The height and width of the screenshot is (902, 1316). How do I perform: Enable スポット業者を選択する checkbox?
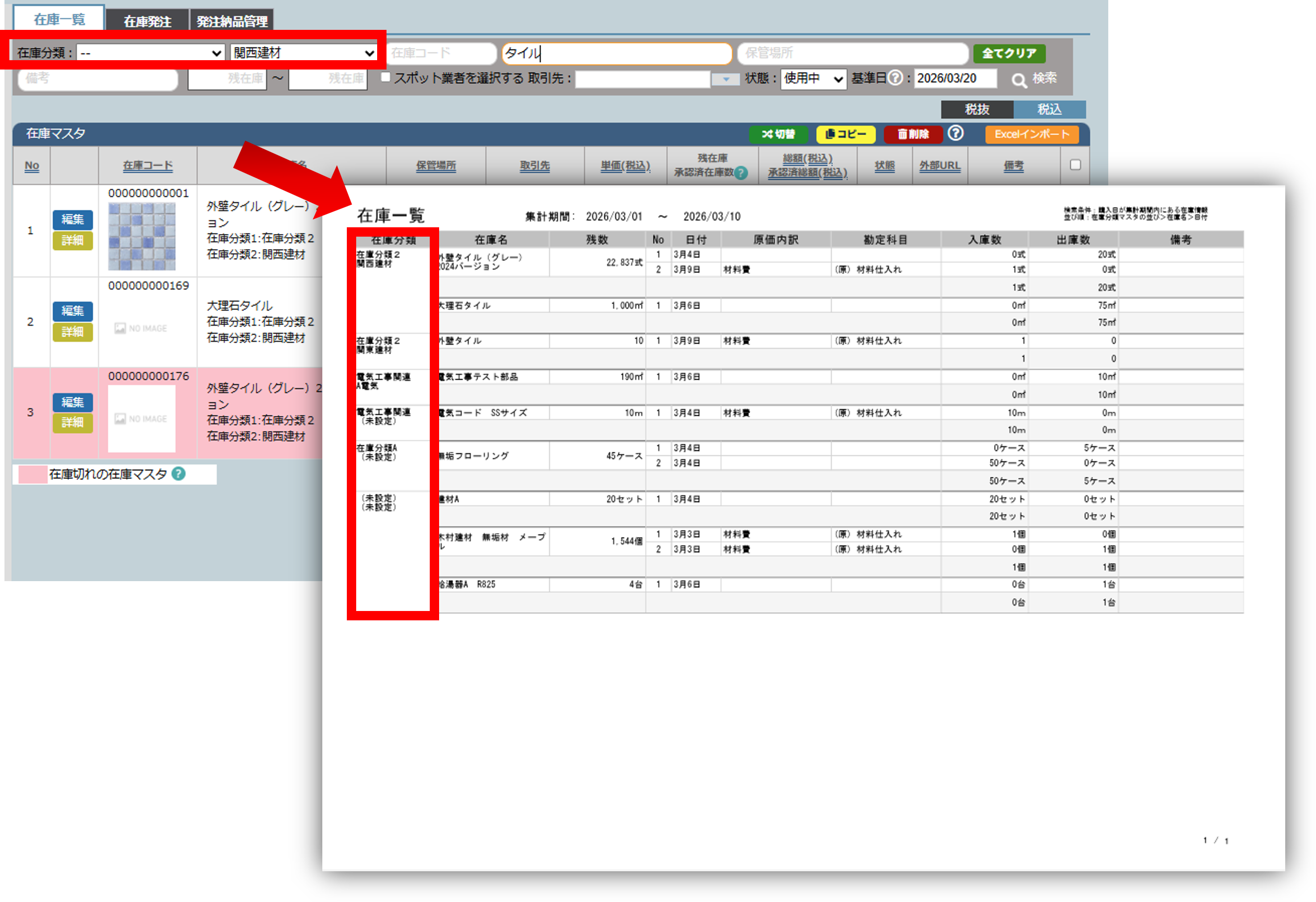pyautogui.click(x=386, y=77)
